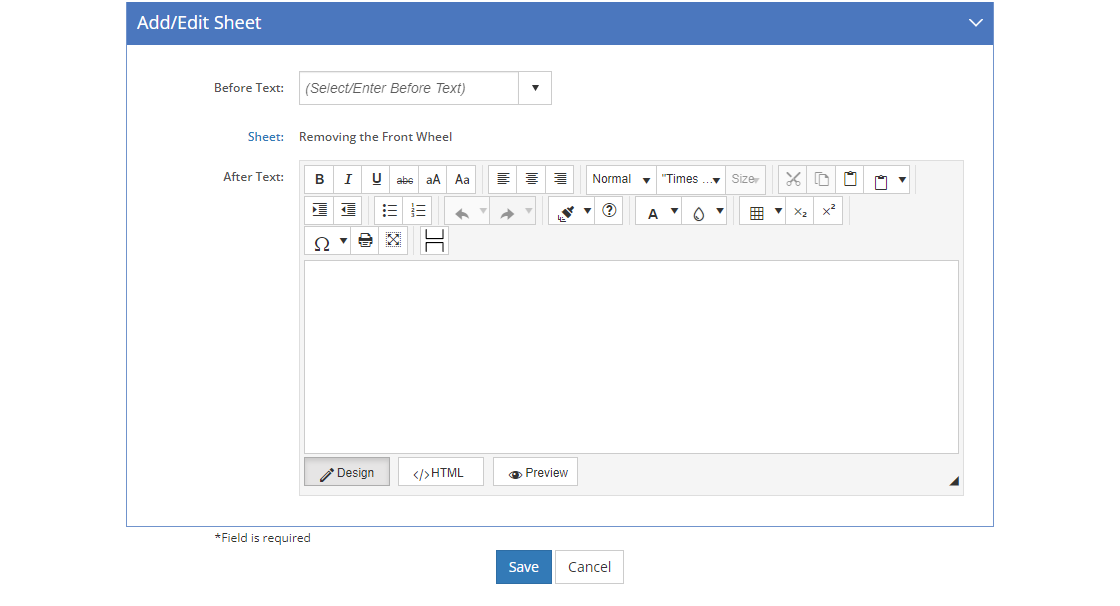Open undo history dropdown

pos(483,212)
